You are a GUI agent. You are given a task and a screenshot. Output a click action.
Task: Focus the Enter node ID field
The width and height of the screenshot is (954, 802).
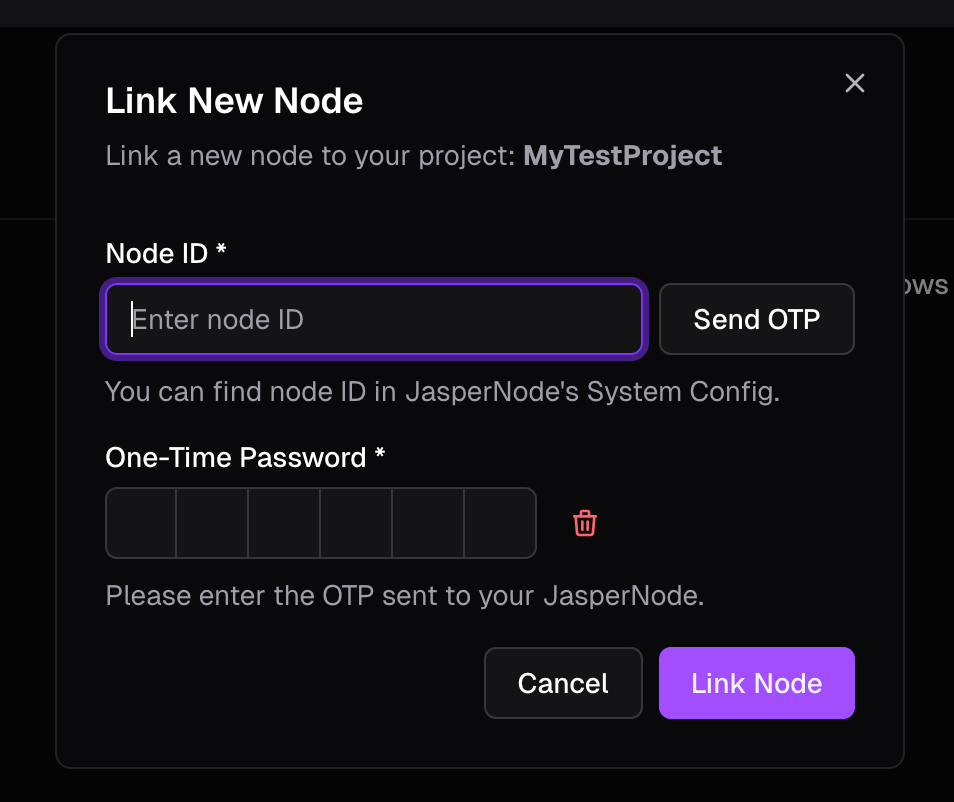373,319
